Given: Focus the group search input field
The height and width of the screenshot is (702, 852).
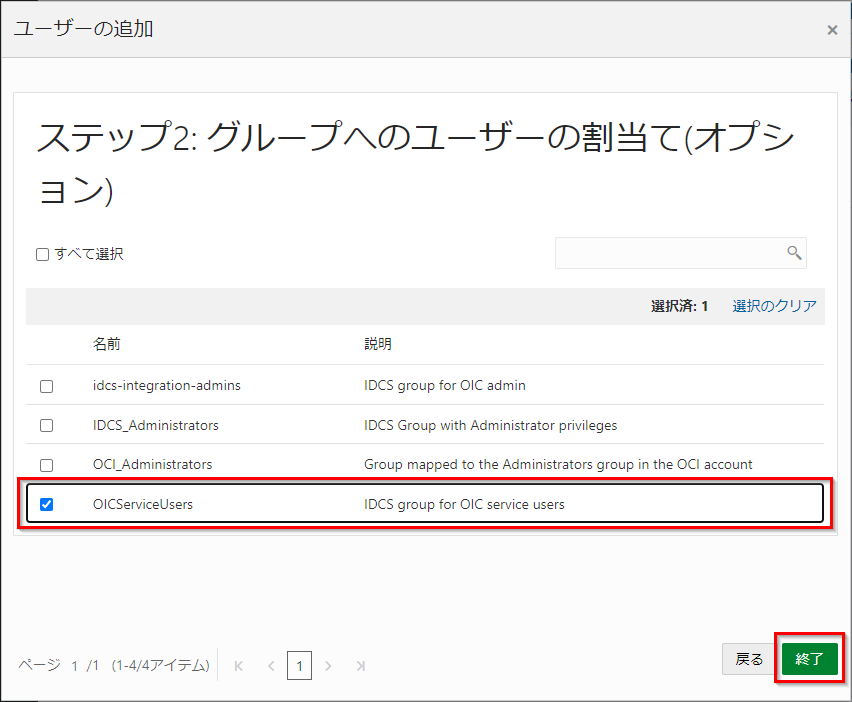Looking at the screenshot, I should coord(670,253).
